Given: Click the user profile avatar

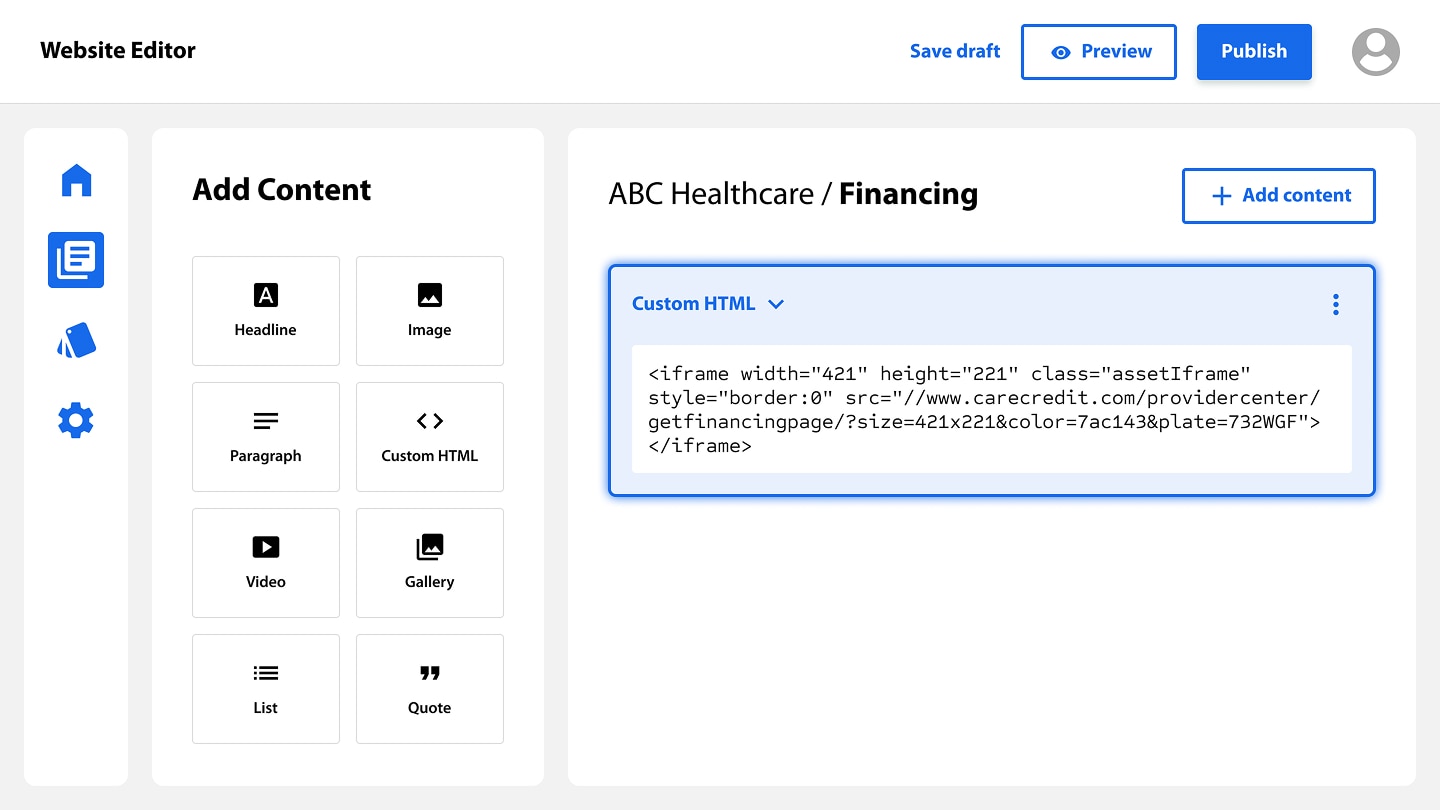Looking at the screenshot, I should click(x=1375, y=52).
